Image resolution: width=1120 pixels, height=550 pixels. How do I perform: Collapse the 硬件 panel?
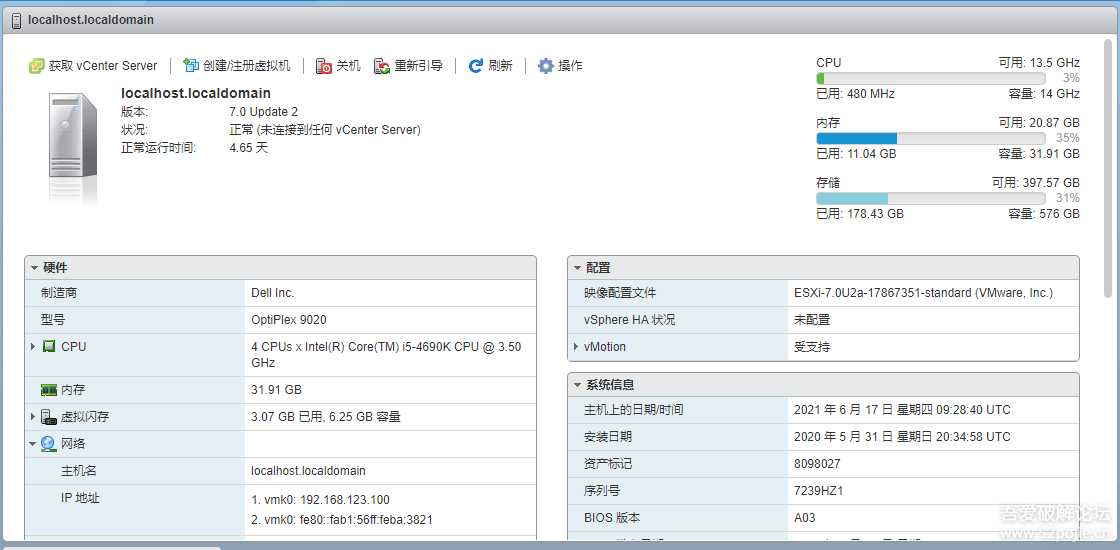coord(34,268)
